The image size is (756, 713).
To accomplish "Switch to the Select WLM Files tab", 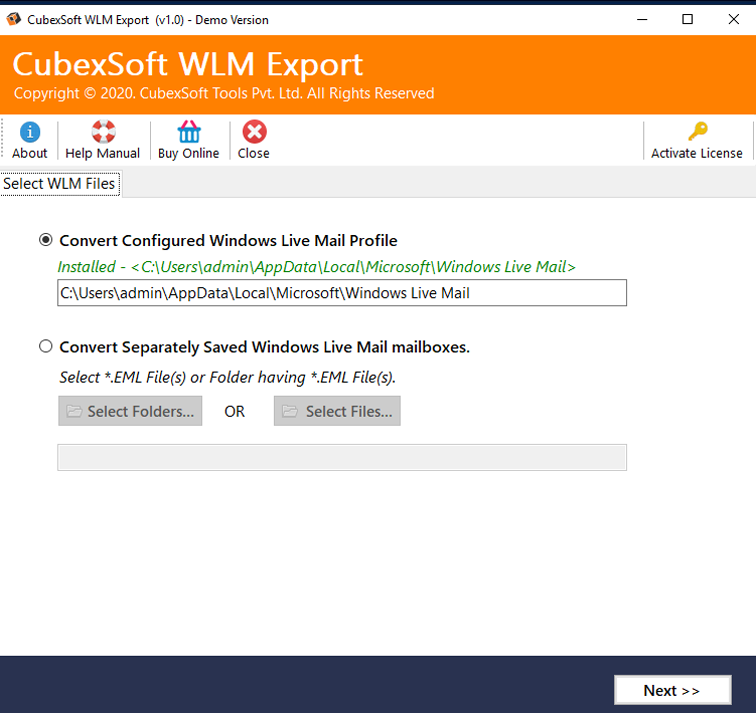I will tap(60, 184).
